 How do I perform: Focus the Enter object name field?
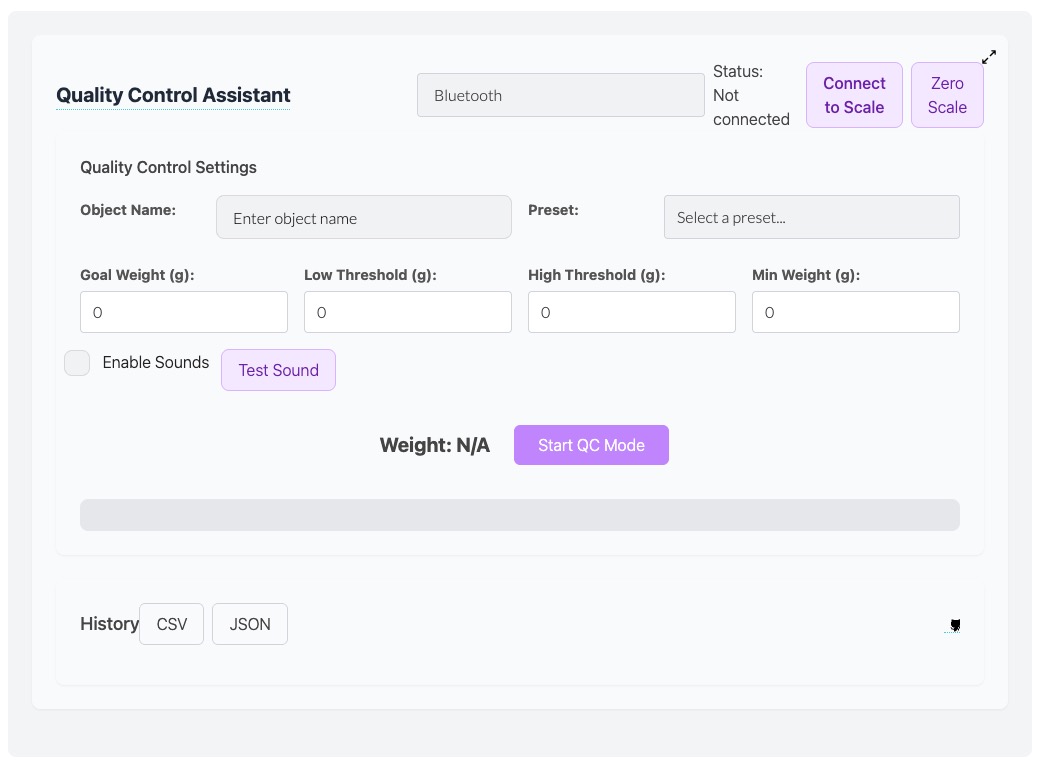point(364,217)
